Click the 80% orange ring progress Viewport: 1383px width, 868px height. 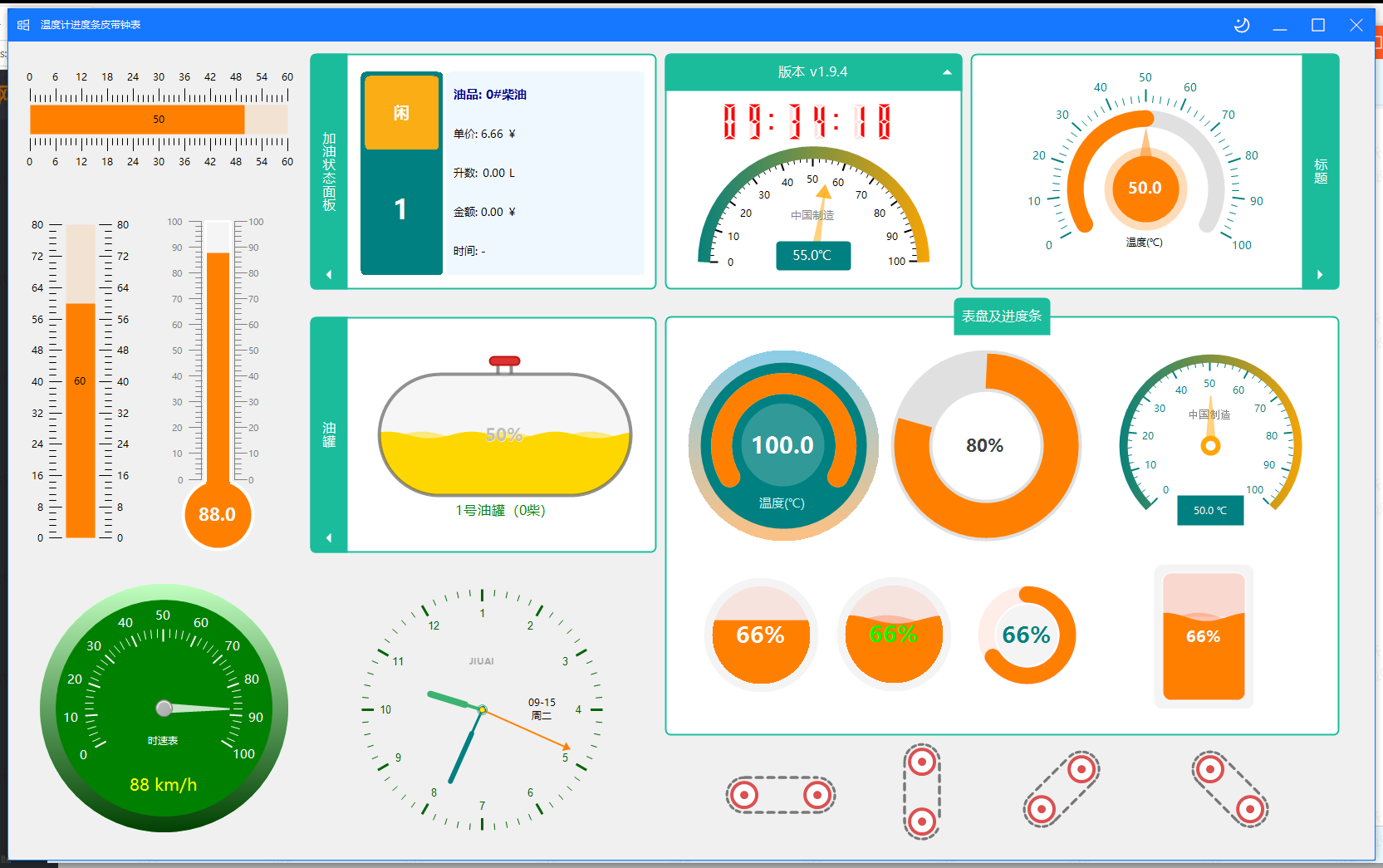click(x=985, y=445)
